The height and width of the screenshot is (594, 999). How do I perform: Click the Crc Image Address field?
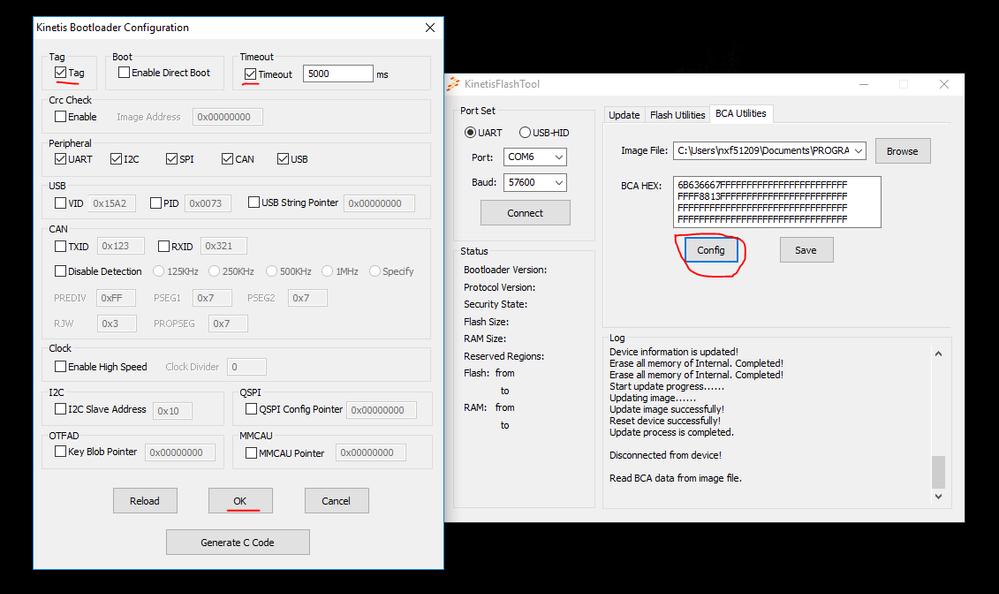coord(227,117)
